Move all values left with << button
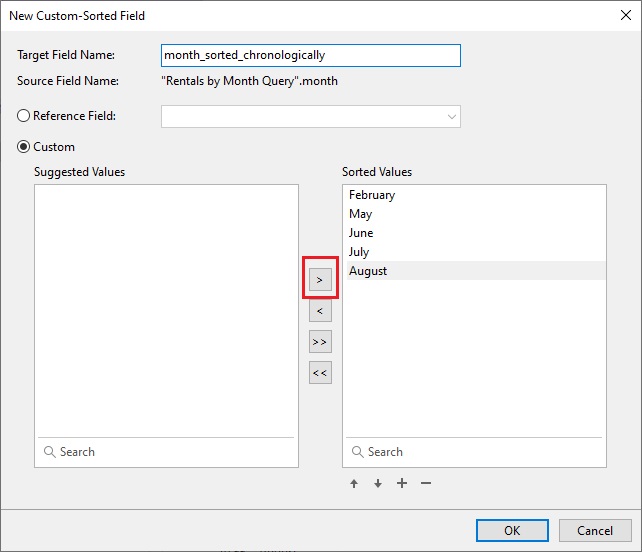 point(320,373)
